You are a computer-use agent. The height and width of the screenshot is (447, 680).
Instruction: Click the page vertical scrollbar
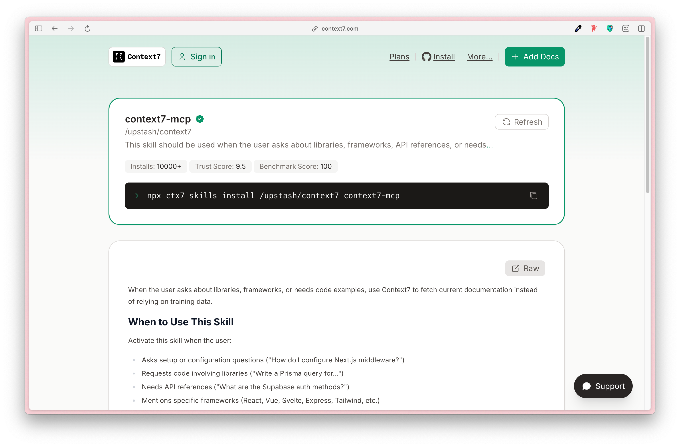click(647, 115)
